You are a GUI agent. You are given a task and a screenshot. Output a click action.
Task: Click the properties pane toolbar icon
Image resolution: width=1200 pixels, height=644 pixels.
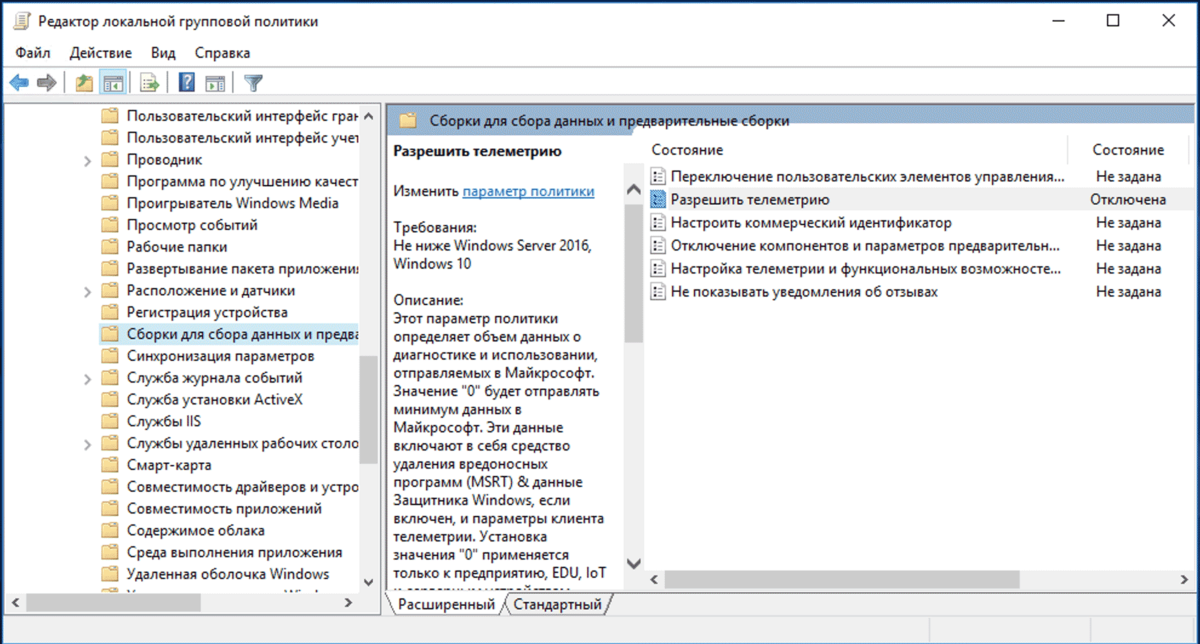pos(215,82)
